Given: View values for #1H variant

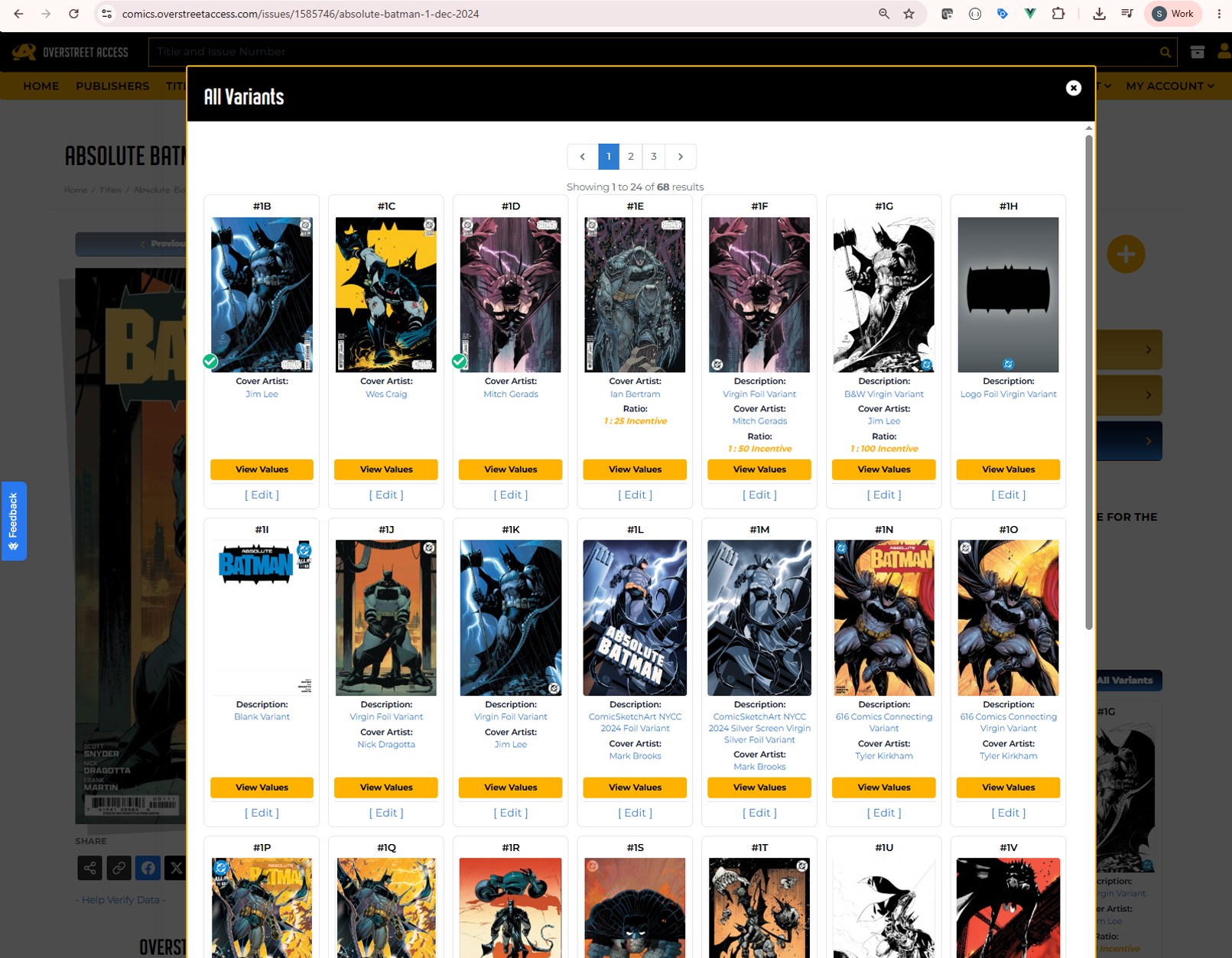Looking at the screenshot, I should coord(1008,469).
